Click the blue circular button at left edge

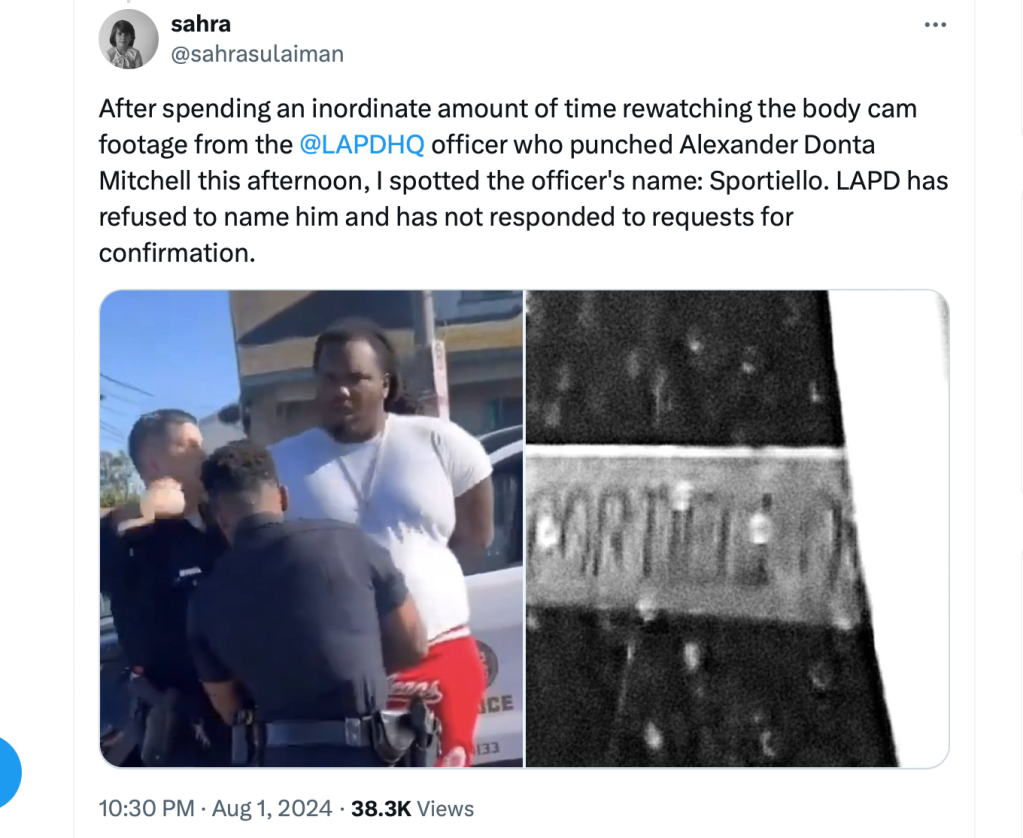(x=7, y=772)
